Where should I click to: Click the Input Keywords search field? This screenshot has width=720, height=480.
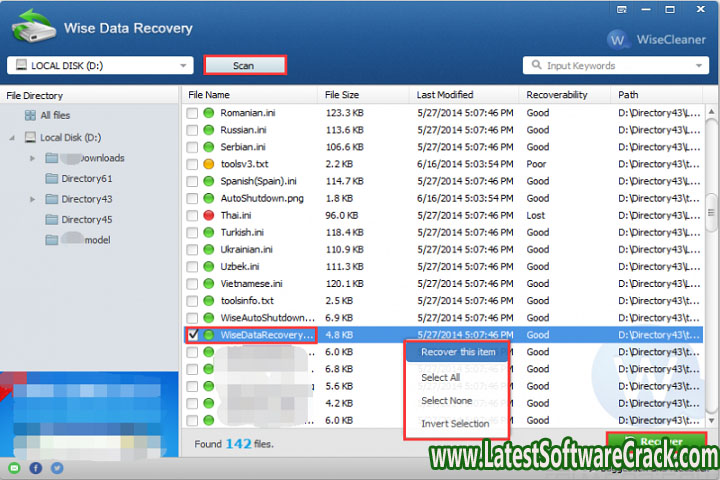(615, 65)
